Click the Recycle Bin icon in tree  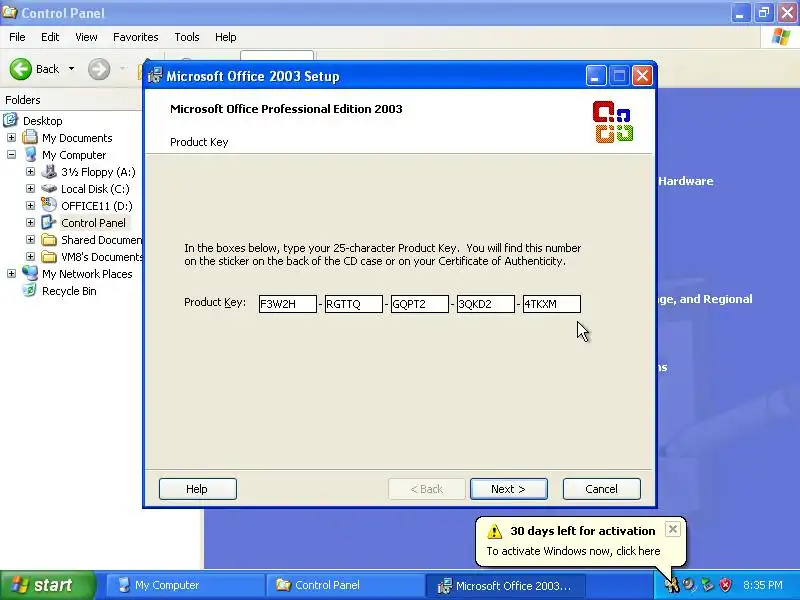click(x=30, y=290)
